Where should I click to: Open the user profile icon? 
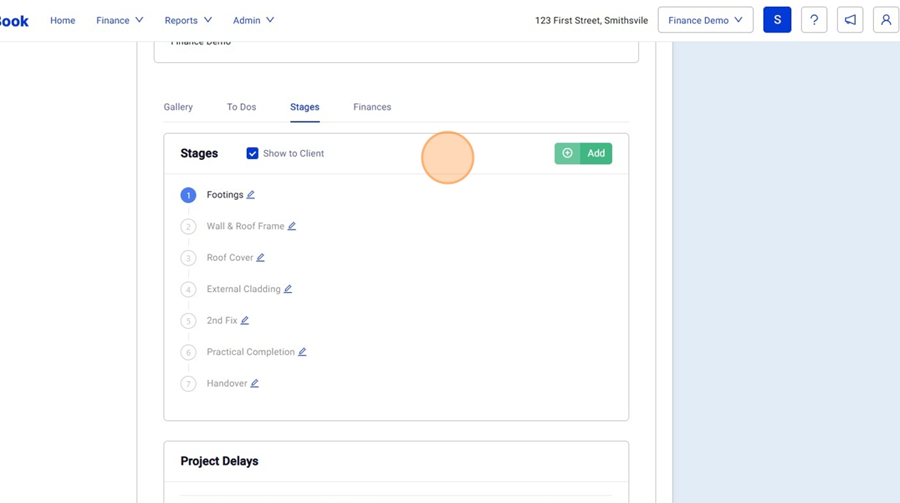tap(886, 20)
